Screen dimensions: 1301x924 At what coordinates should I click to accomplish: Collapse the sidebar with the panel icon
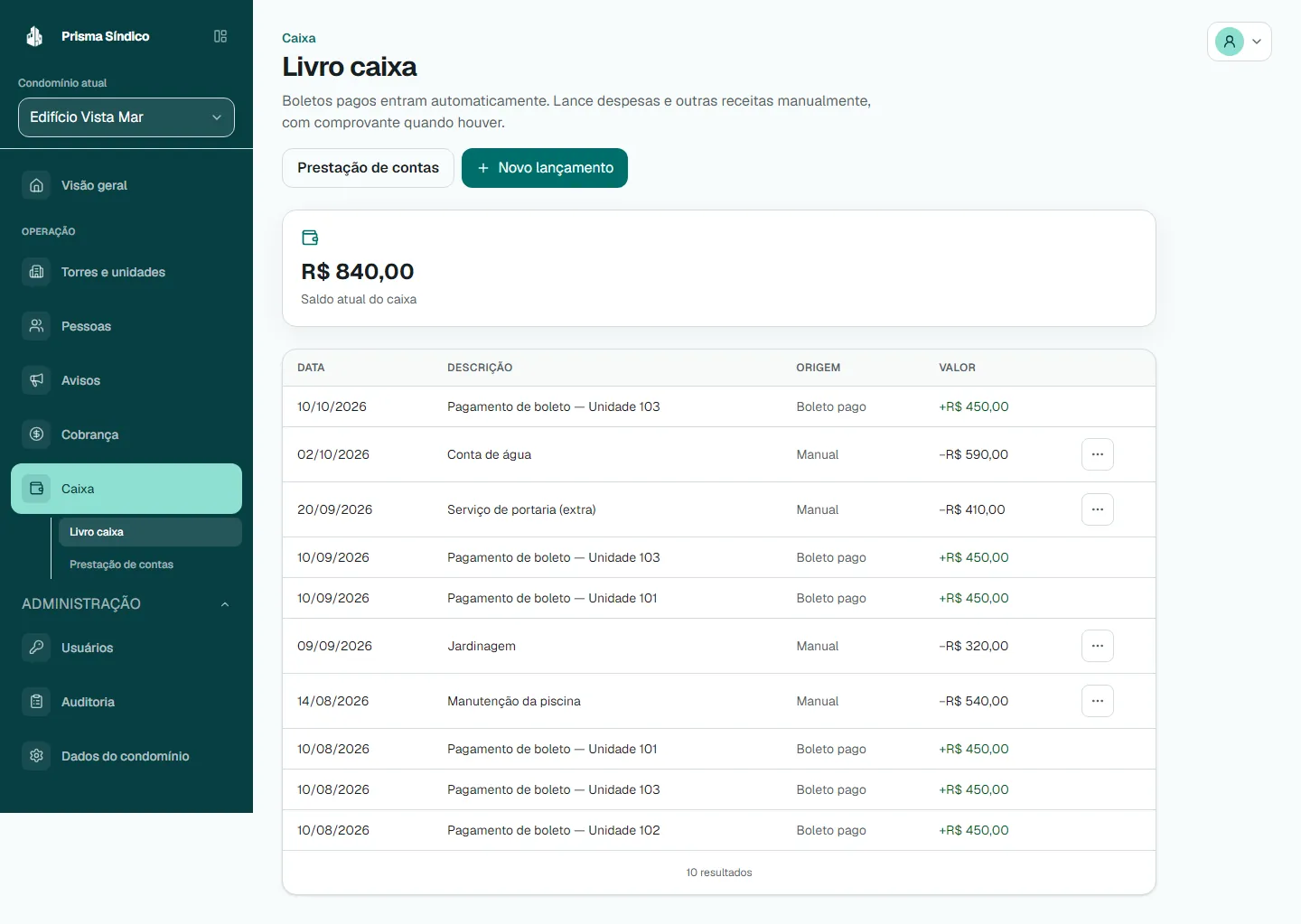[220, 36]
